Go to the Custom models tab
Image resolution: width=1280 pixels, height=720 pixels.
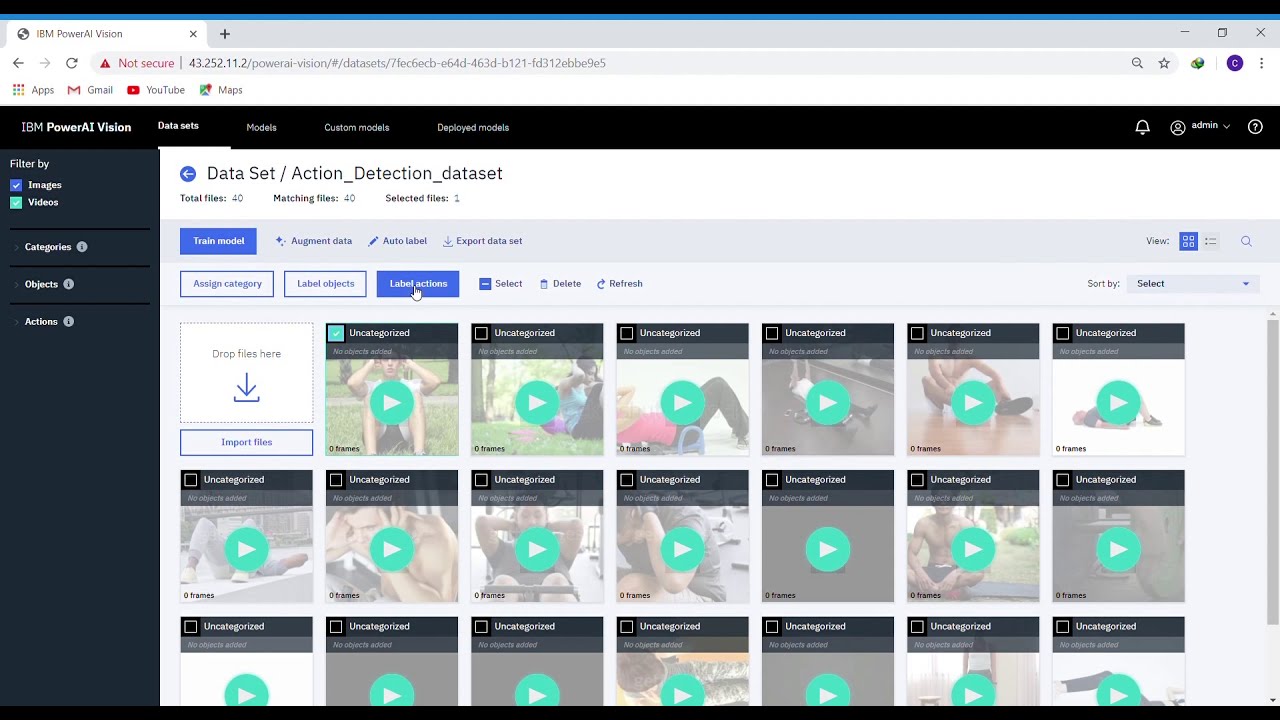[356, 128]
